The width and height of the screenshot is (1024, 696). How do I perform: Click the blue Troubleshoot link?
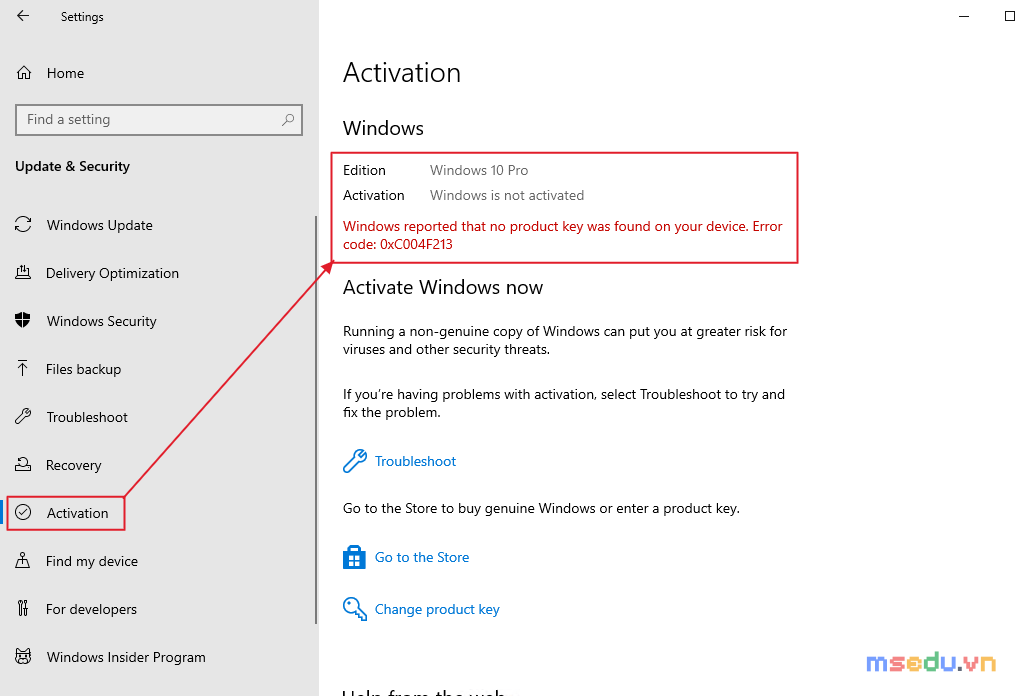[x=415, y=461]
